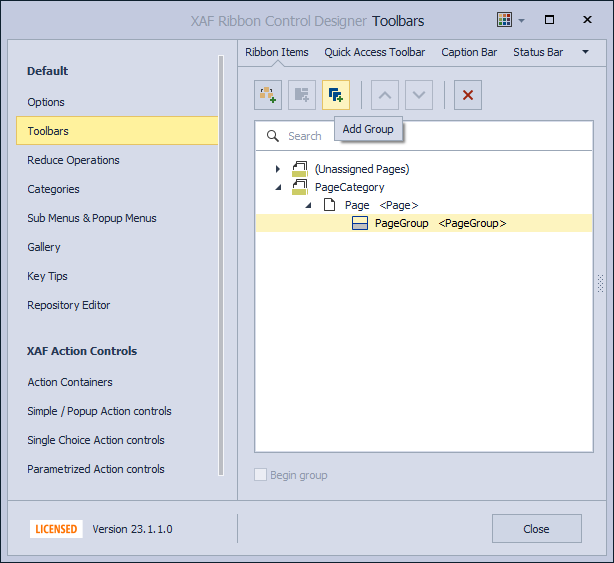Screen dimensions: 614x563
Task: Open Reduce Operations section
Action: [x=73, y=160]
